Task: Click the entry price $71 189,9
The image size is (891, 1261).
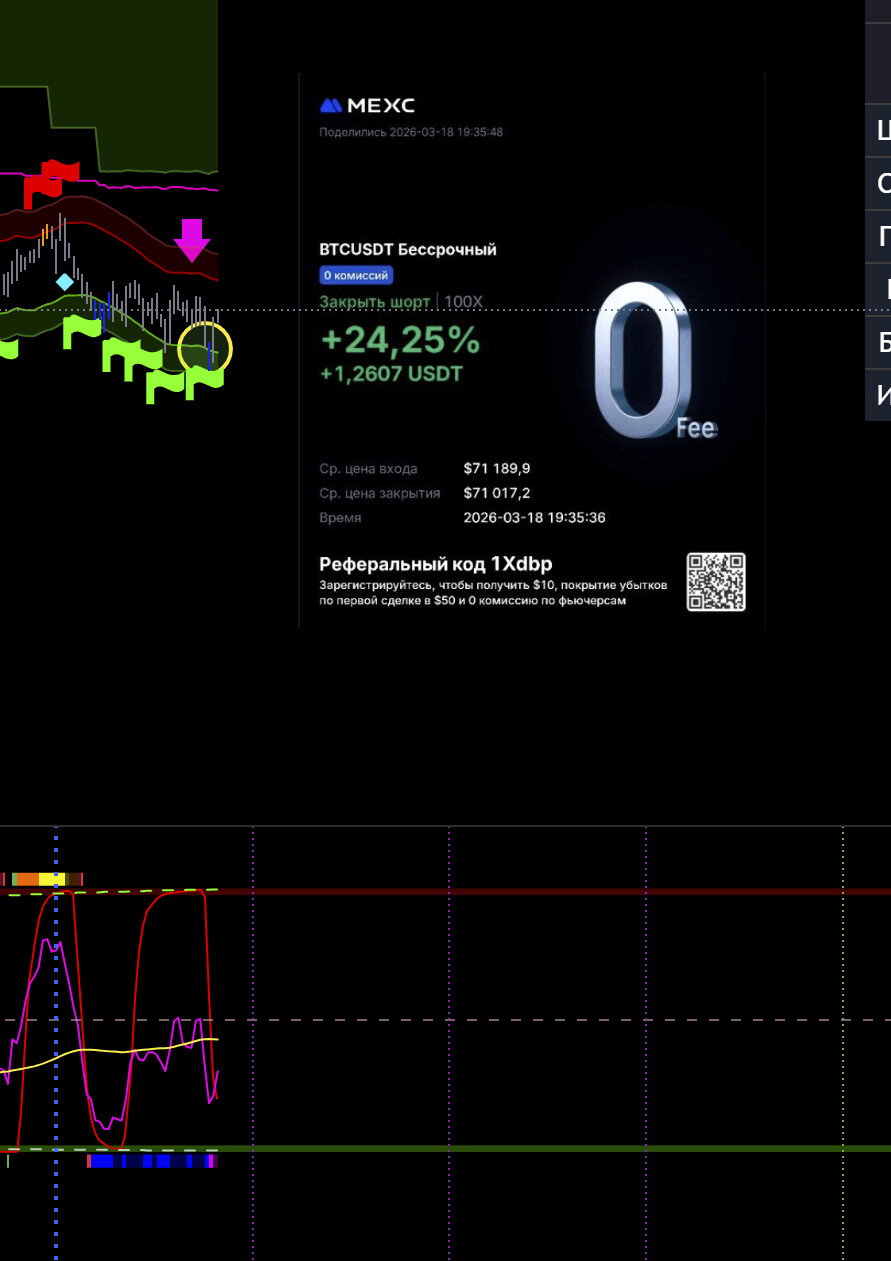Action: point(497,468)
